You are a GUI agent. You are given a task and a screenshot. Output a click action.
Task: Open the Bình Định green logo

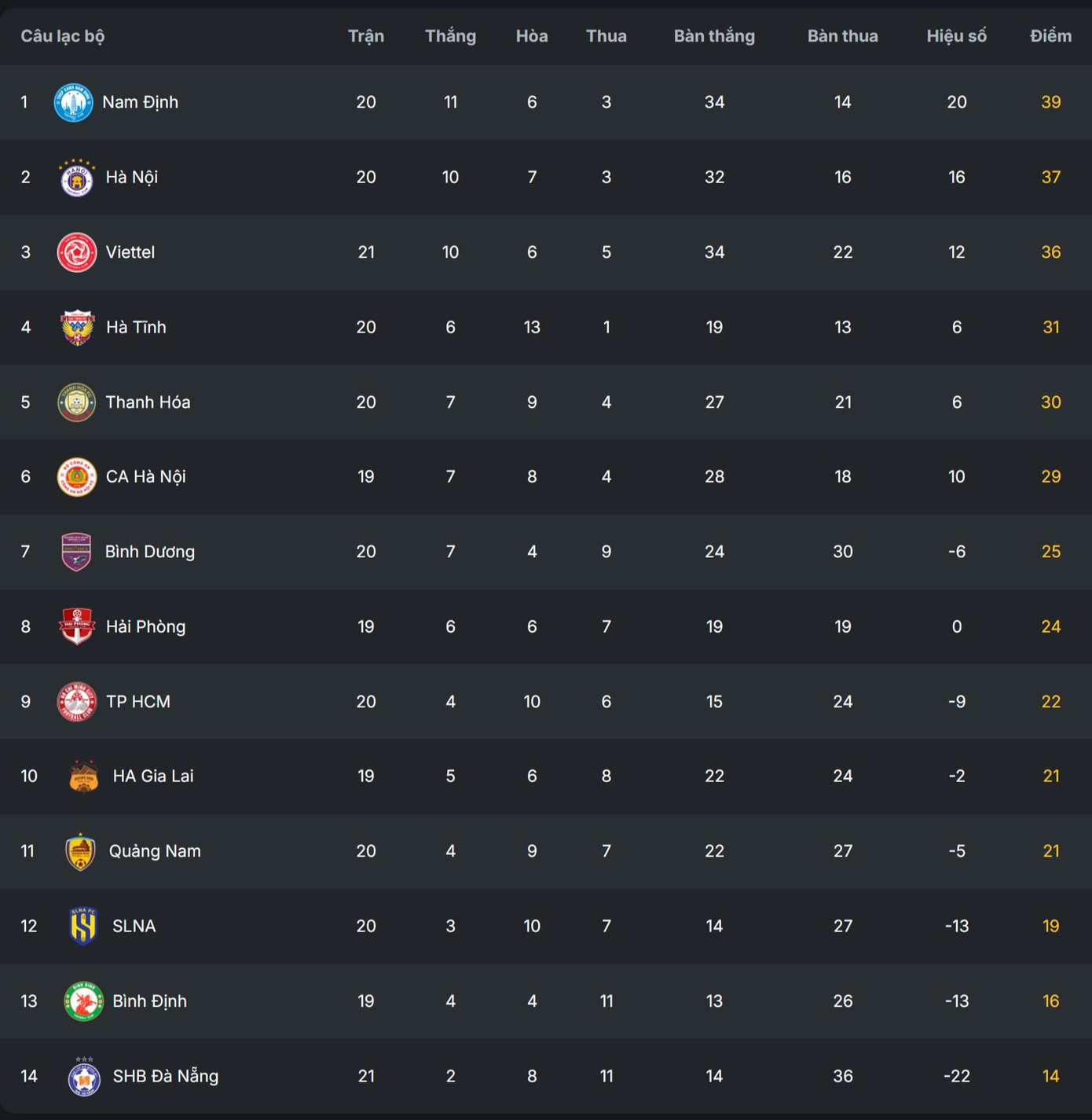point(83,1001)
